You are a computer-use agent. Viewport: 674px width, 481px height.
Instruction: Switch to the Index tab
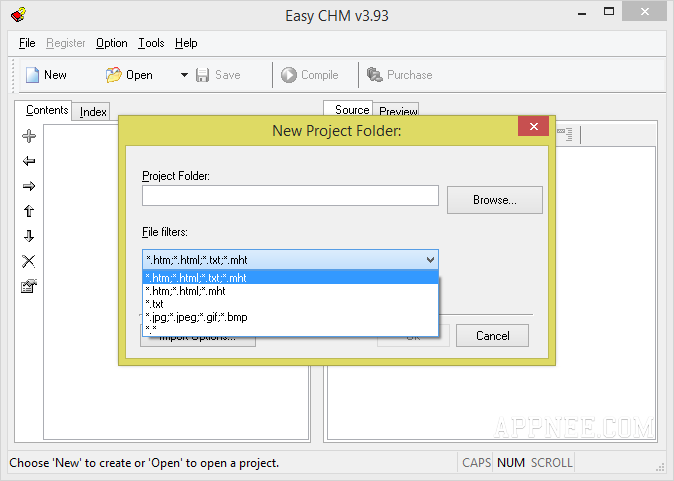coord(91,112)
